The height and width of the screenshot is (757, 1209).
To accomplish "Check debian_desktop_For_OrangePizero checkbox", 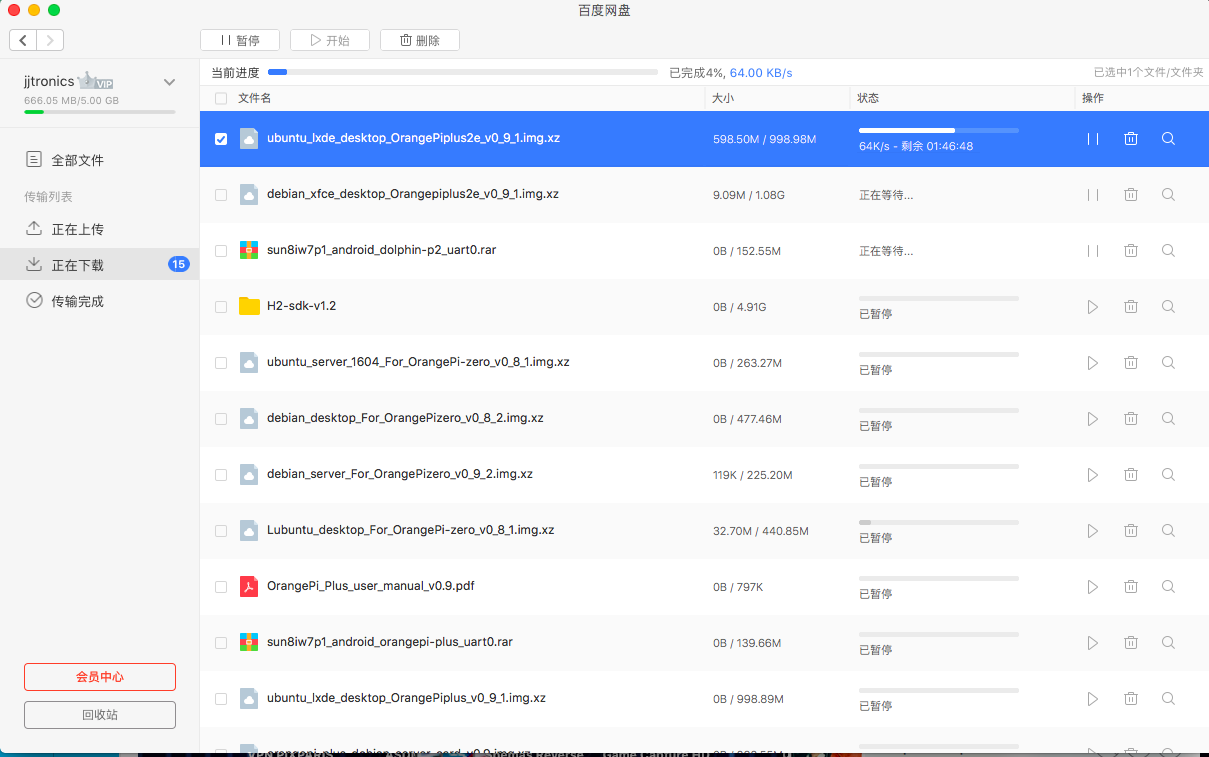I will pos(221,419).
